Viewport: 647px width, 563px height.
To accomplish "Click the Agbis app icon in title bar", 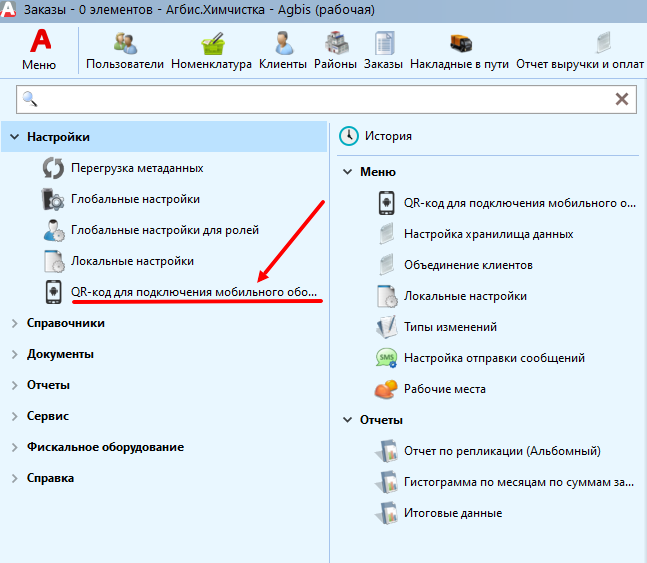I will click(7, 9).
